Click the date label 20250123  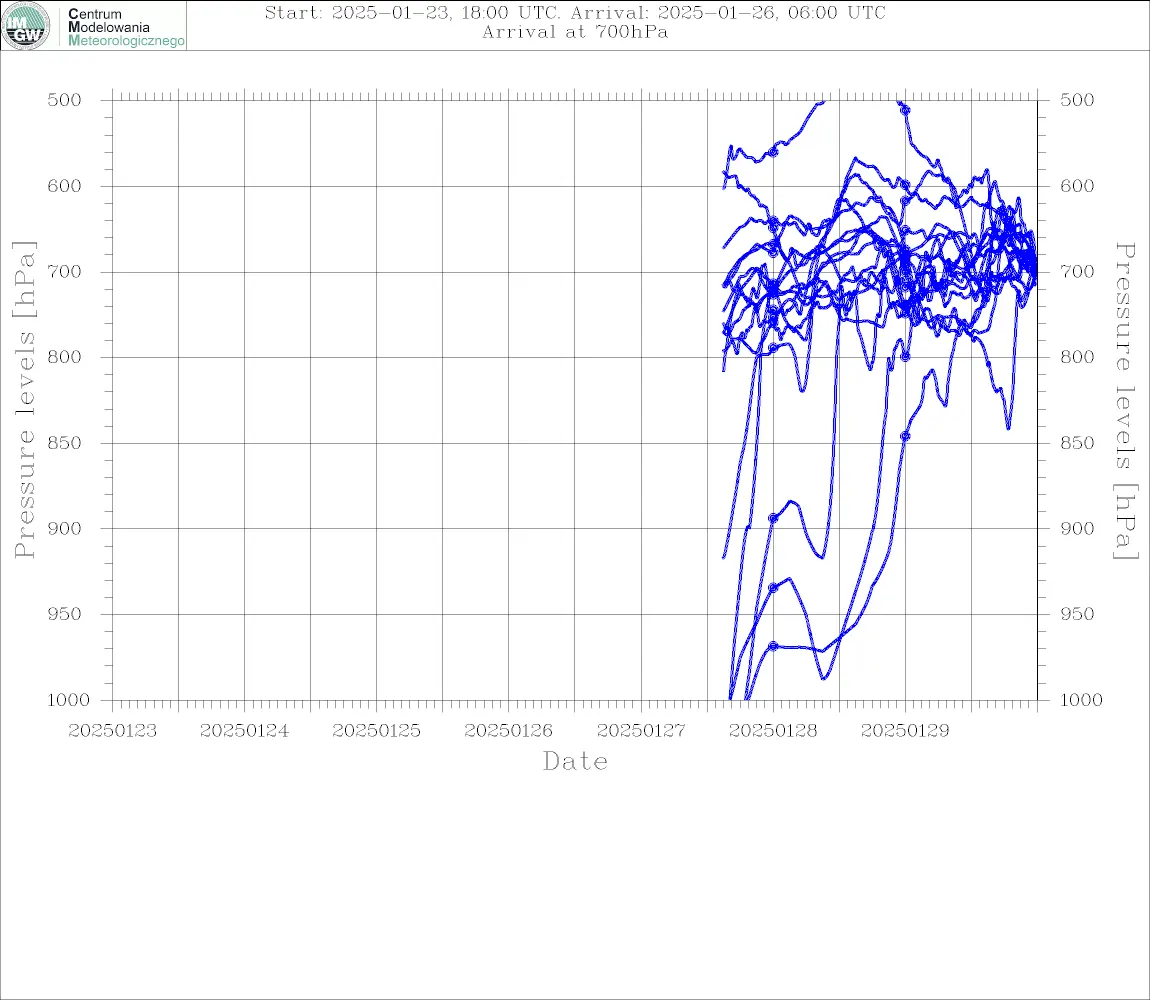pyautogui.click(x=112, y=731)
